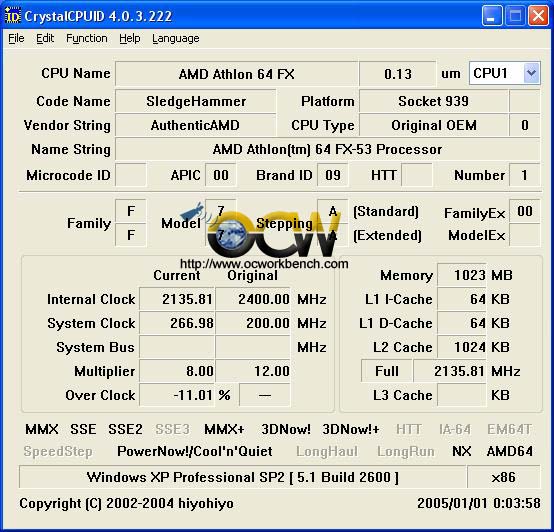Image resolution: width=554 pixels, height=532 pixels.
Task: Click the Original OEM CPU type value
Action: (434, 125)
